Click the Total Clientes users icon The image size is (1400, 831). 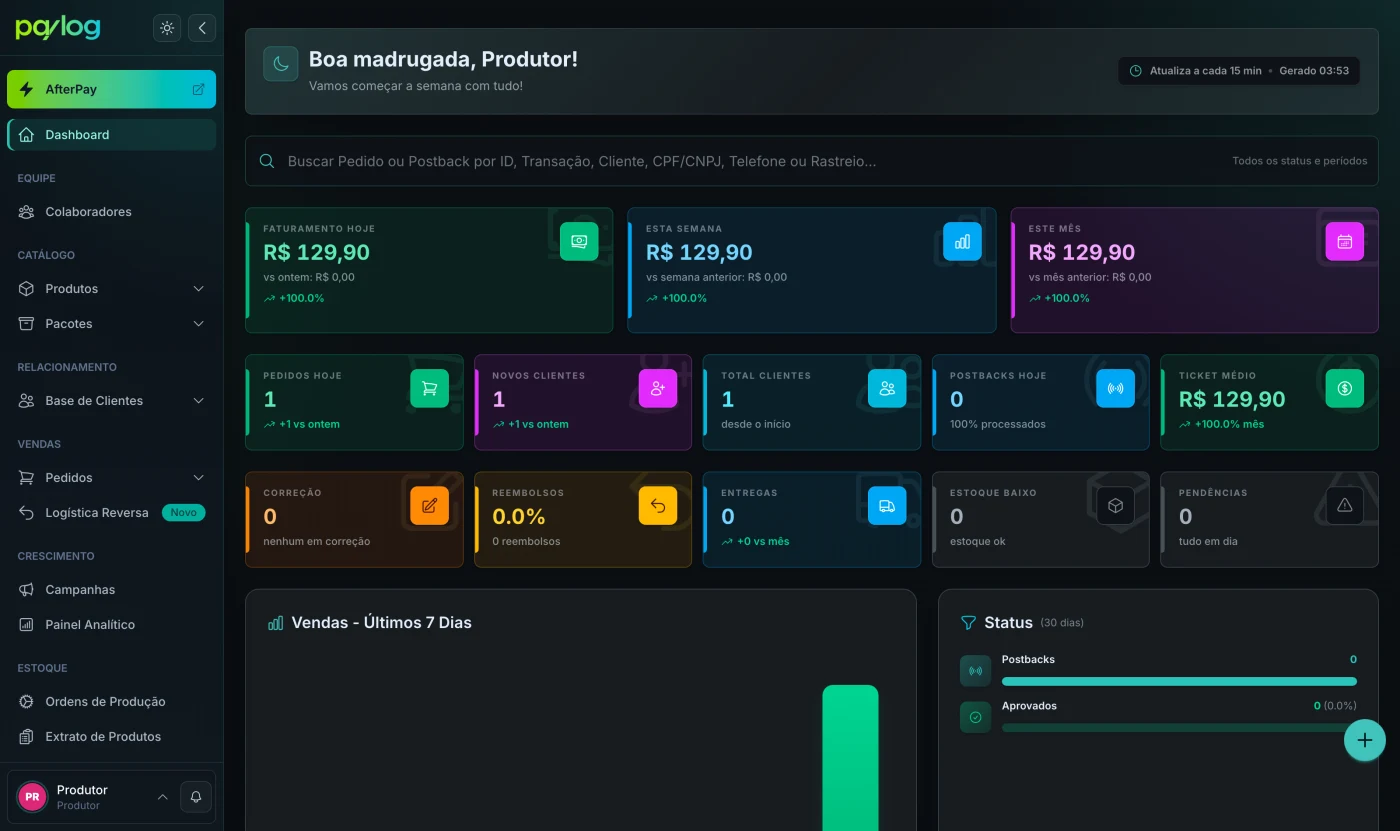coord(887,389)
